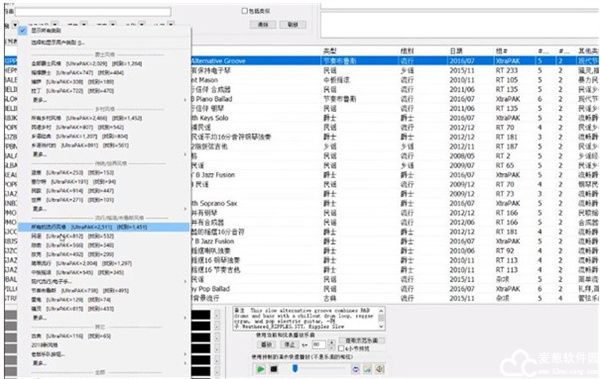Image resolution: width=600 pixels, height=379 pixels.
Task: Select menu entry with UltraPAK=129
Action: [x=104, y=300]
